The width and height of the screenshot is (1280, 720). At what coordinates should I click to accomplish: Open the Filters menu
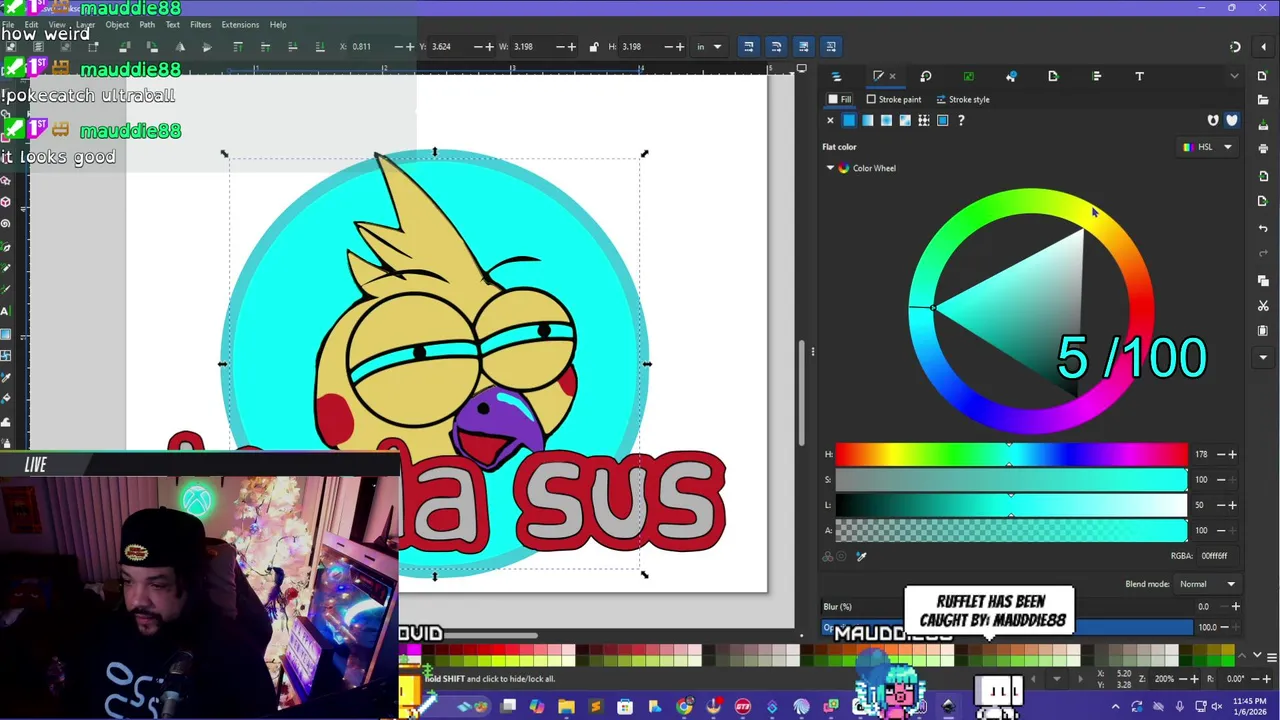tap(200, 25)
